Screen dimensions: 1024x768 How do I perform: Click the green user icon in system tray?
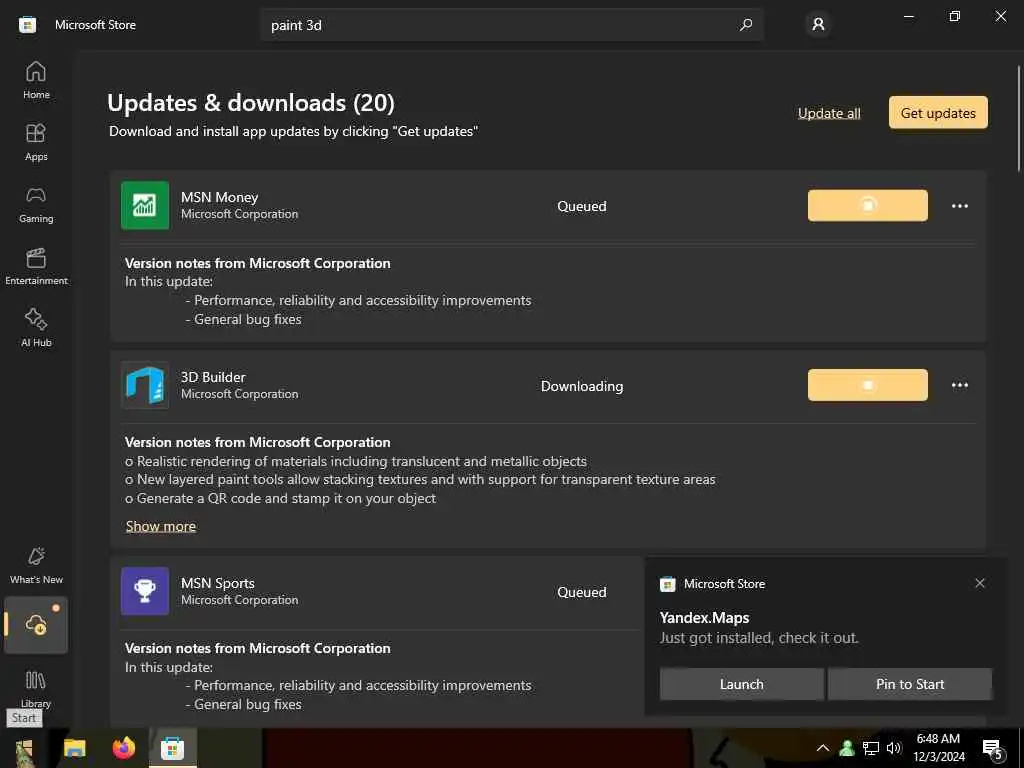[x=847, y=748]
